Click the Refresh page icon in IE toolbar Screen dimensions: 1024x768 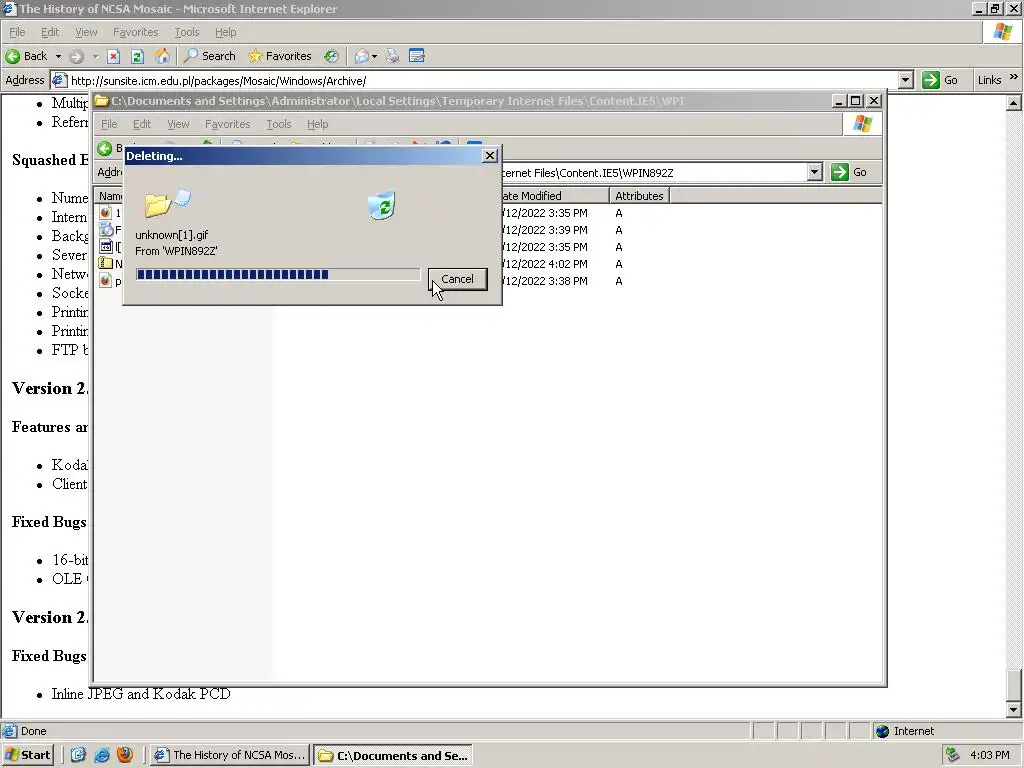tap(137, 56)
